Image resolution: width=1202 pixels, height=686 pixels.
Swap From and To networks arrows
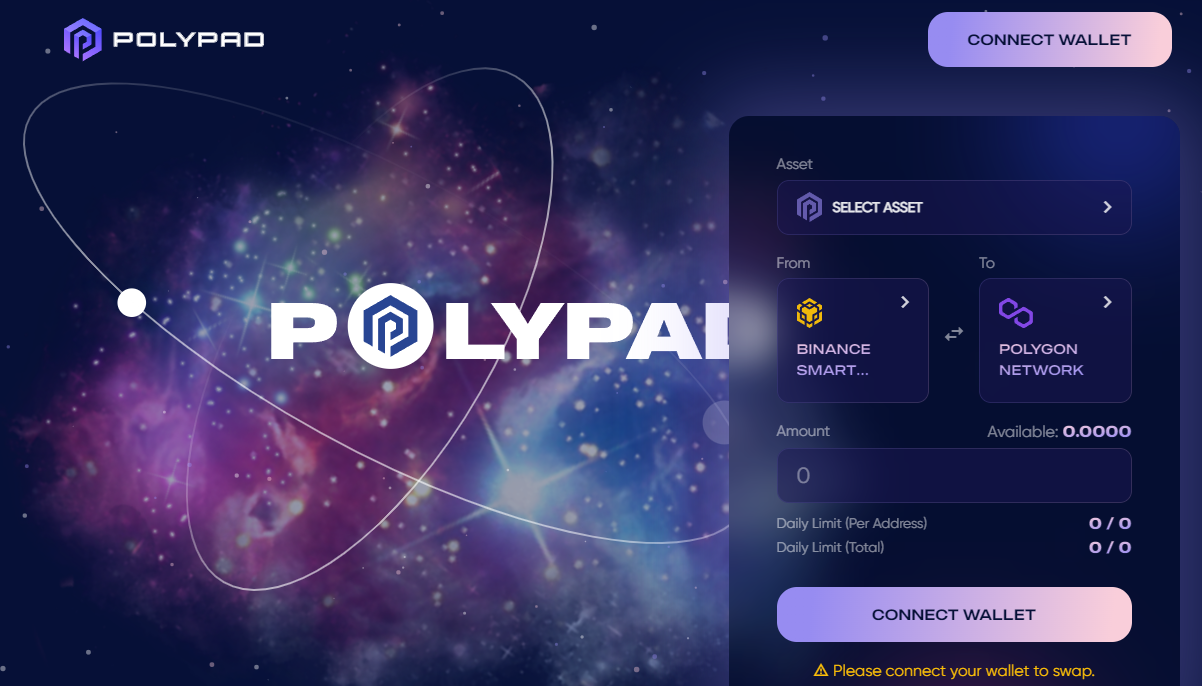[954, 334]
